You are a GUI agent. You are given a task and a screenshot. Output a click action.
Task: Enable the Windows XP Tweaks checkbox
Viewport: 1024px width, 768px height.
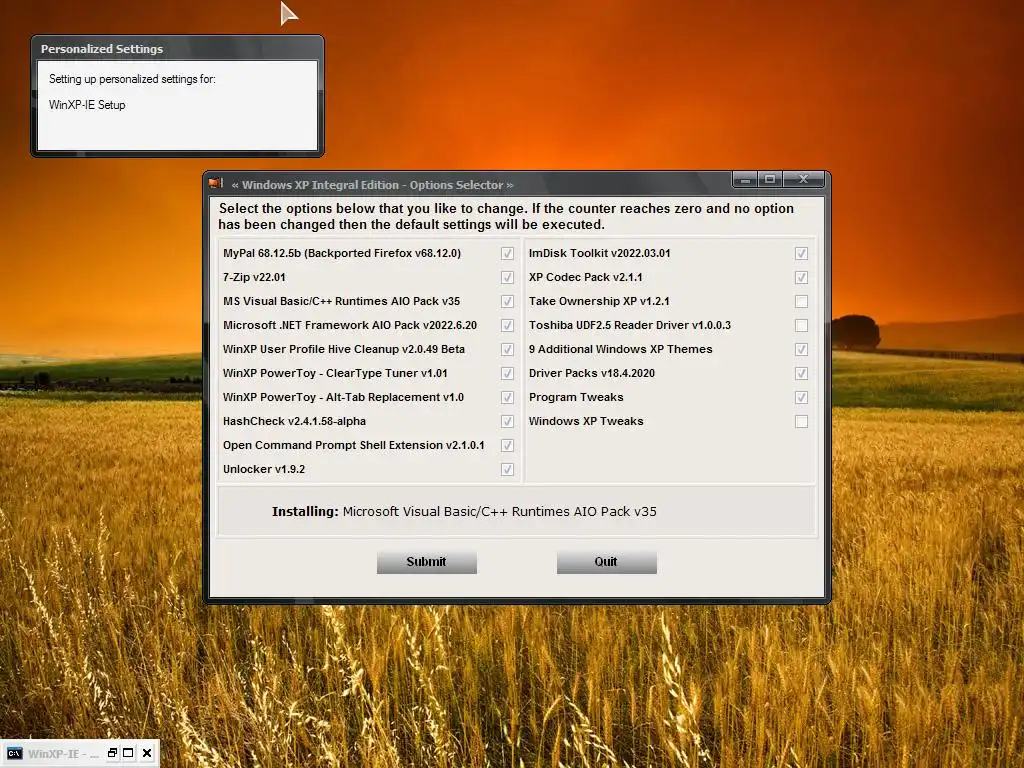click(x=801, y=421)
